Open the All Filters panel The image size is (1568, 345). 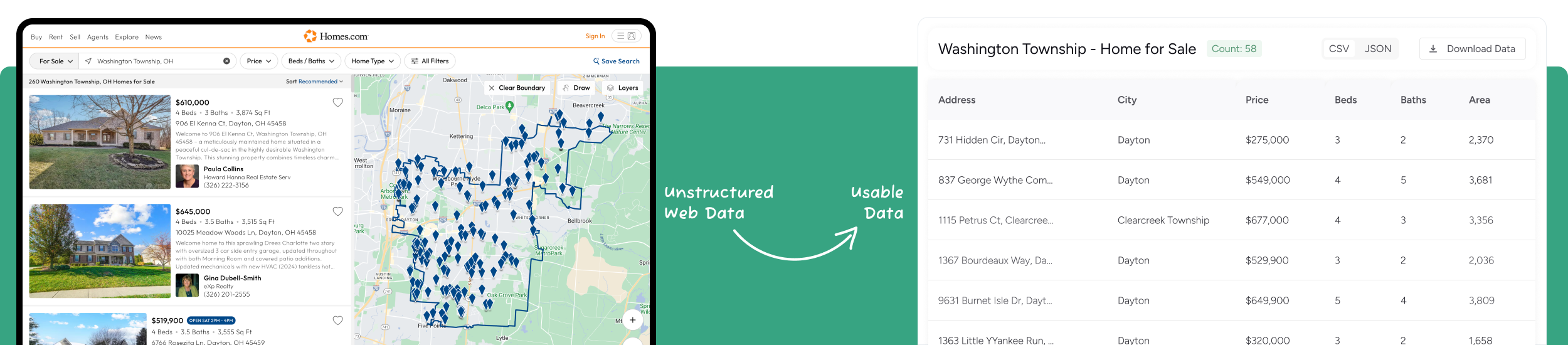coord(430,61)
